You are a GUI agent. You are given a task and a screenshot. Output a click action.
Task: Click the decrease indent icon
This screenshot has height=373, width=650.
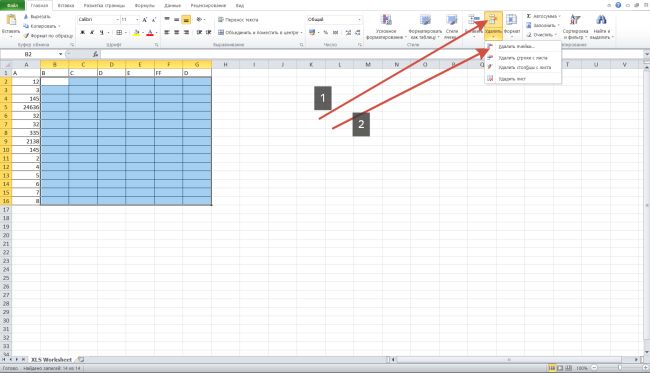(x=199, y=32)
